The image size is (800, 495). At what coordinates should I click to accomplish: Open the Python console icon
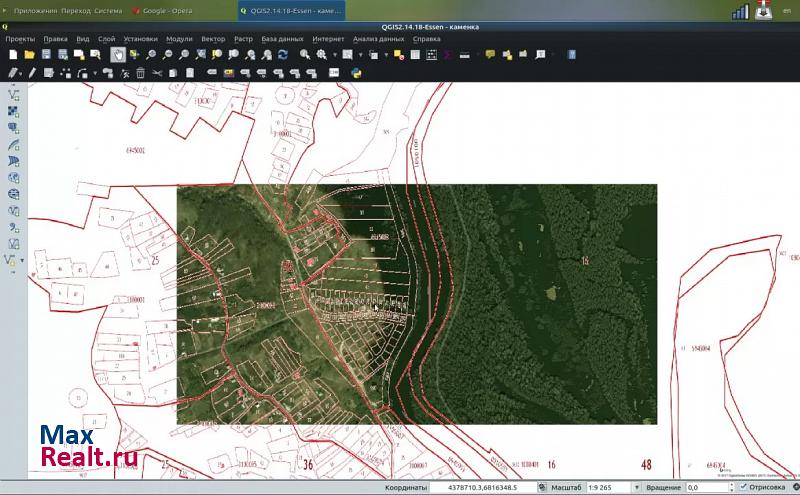pos(356,73)
